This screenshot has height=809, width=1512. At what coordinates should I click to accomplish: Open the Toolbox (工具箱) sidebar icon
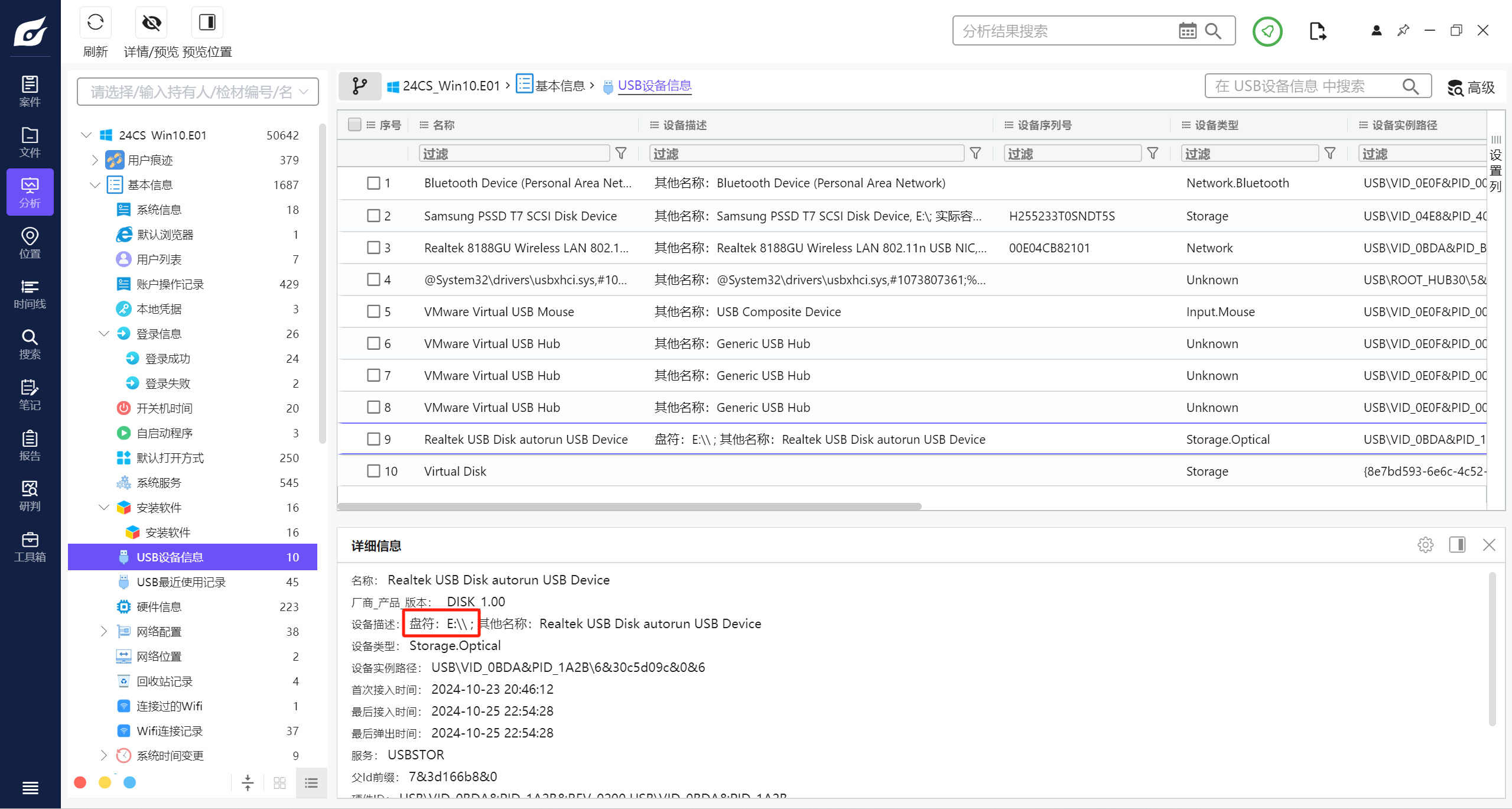30,547
